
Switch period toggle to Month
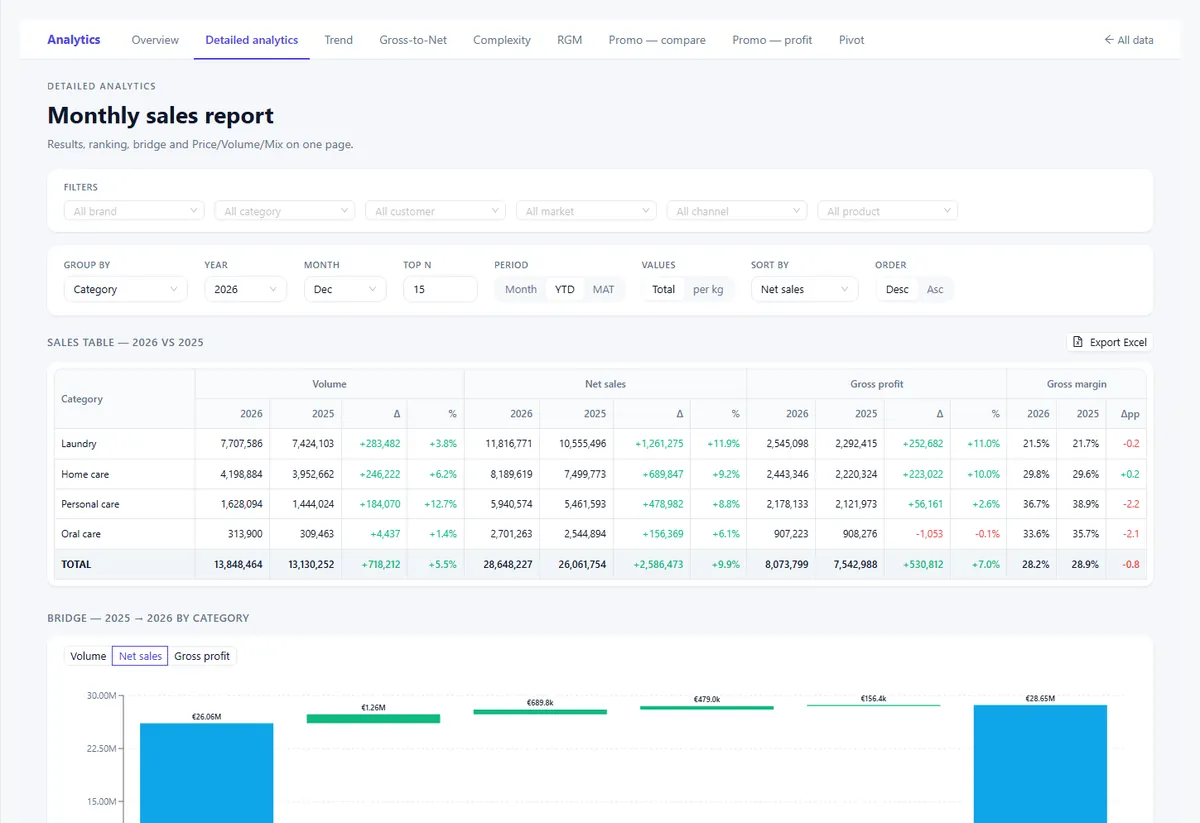pos(521,289)
